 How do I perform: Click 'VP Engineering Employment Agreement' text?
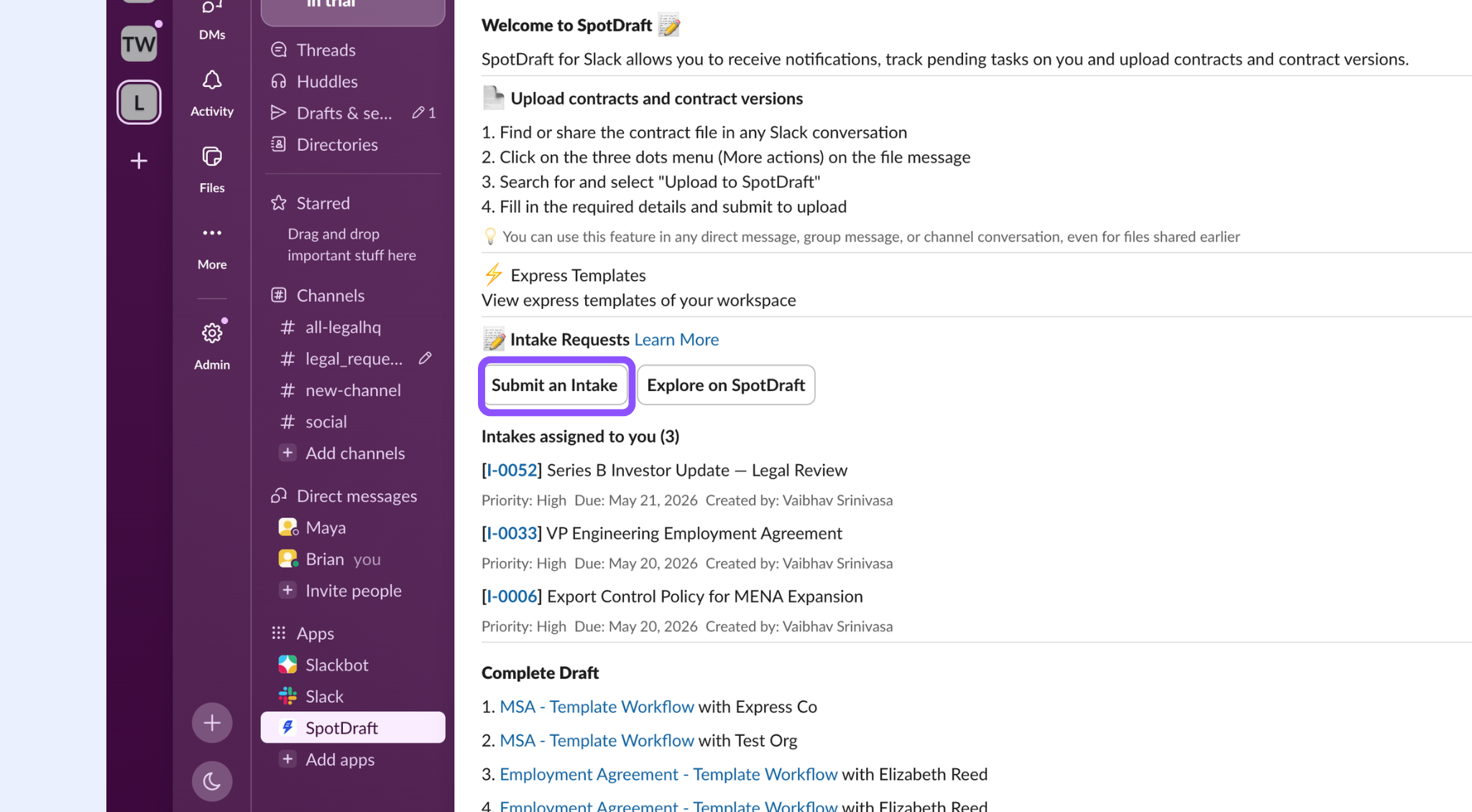[x=694, y=533]
